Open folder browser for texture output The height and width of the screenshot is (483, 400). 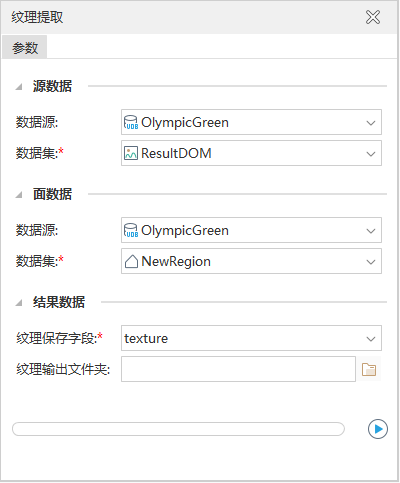[369, 369]
